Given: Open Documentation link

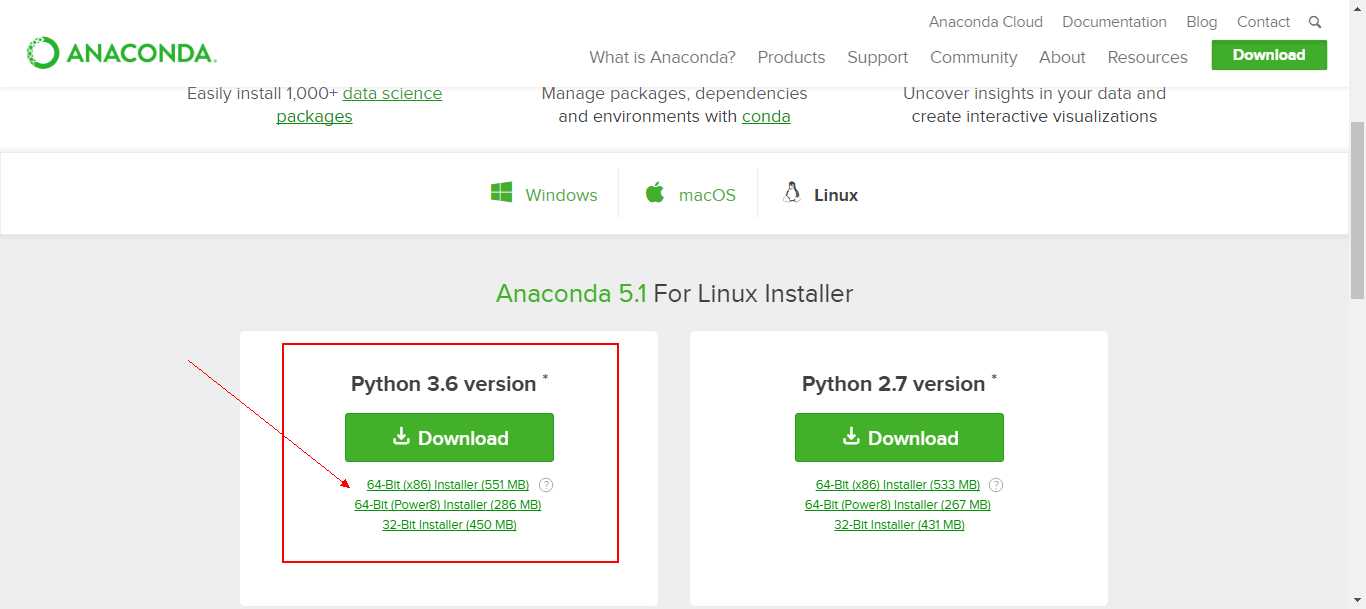Looking at the screenshot, I should pos(1114,22).
